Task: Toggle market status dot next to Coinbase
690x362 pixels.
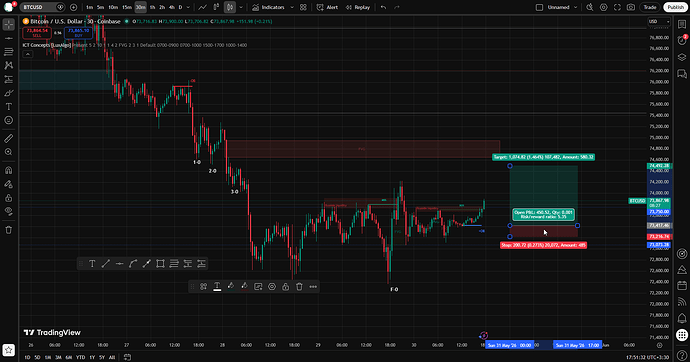Action: click(127, 21)
